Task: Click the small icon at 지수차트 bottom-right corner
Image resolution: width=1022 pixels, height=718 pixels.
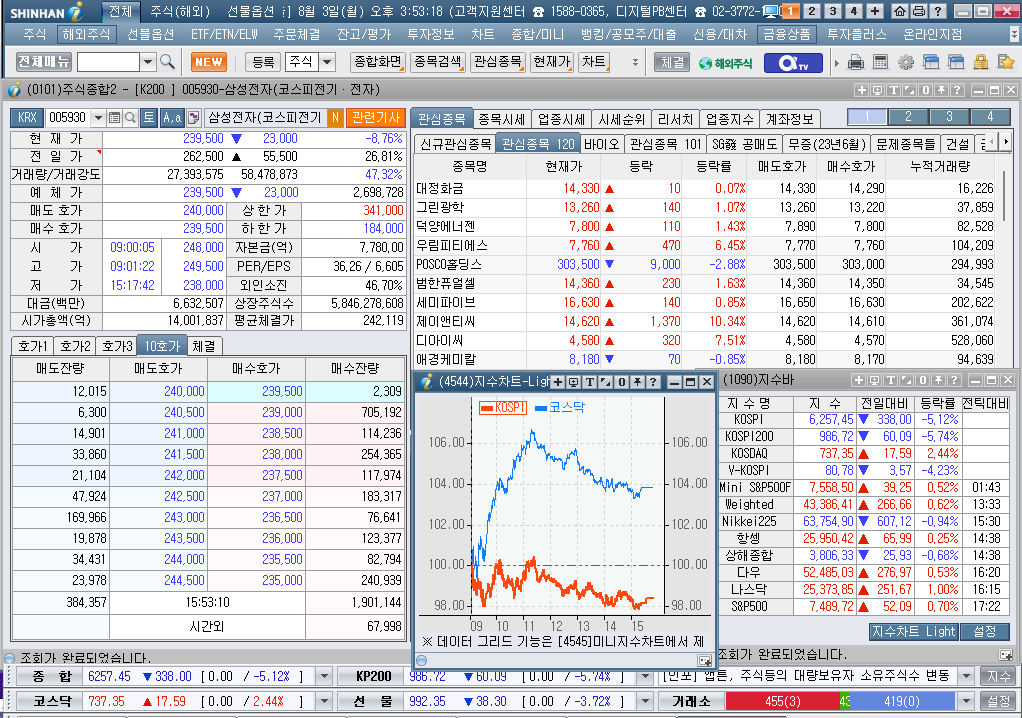Action: [705, 661]
